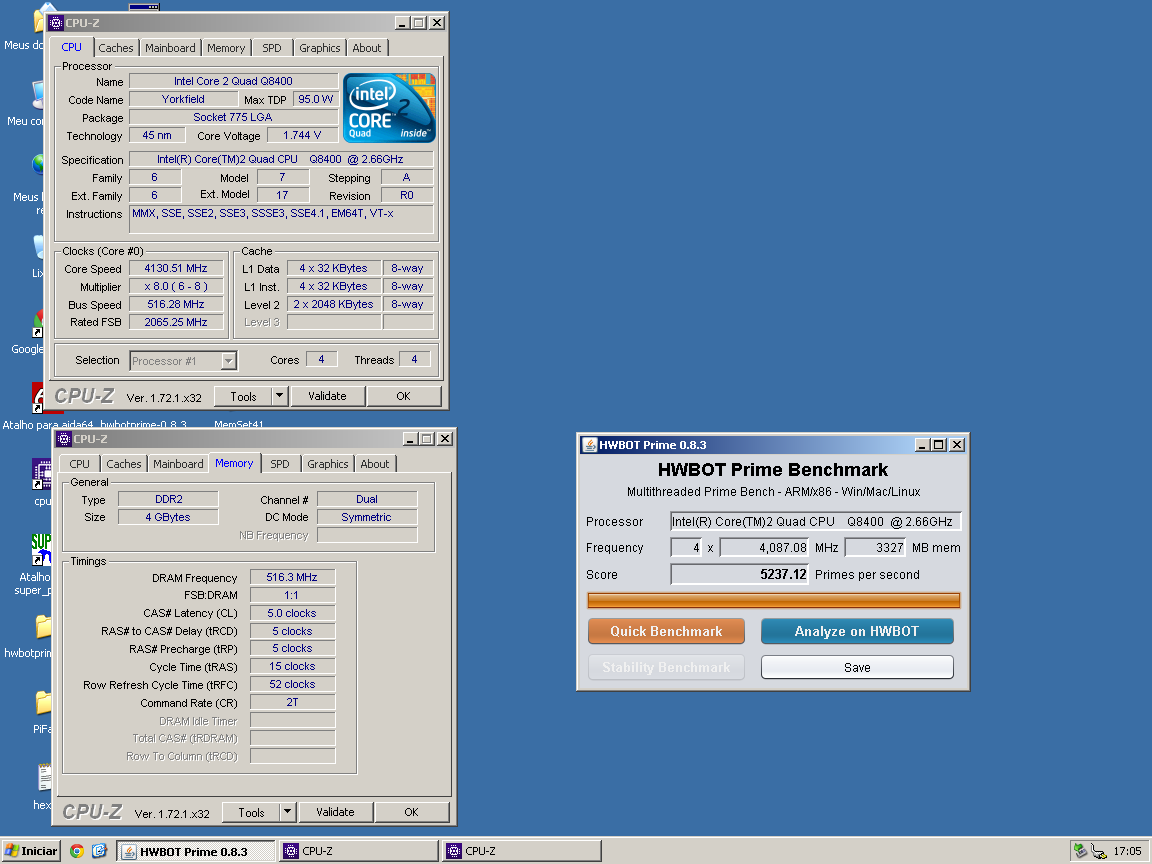This screenshot has width=1152, height=864.
Task: Click the Multiplier value x 8.0
Action: [176, 287]
